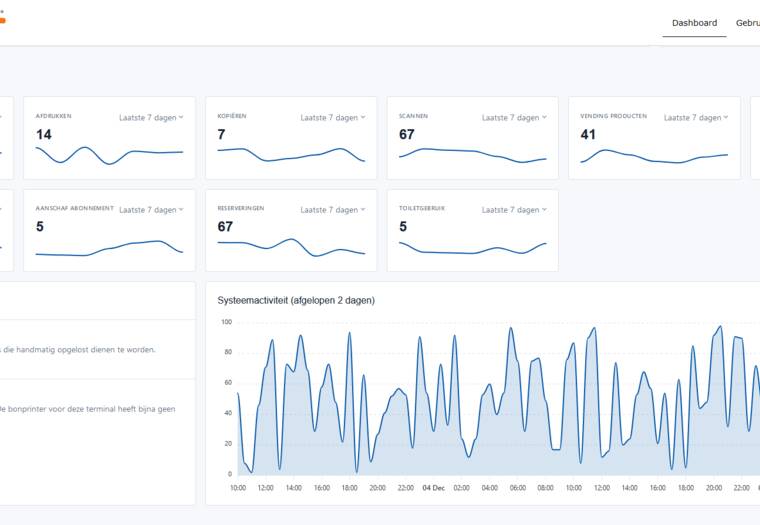Click the Kopiëren sparkline graph
The height and width of the screenshot is (525, 760).
[x=291, y=154]
